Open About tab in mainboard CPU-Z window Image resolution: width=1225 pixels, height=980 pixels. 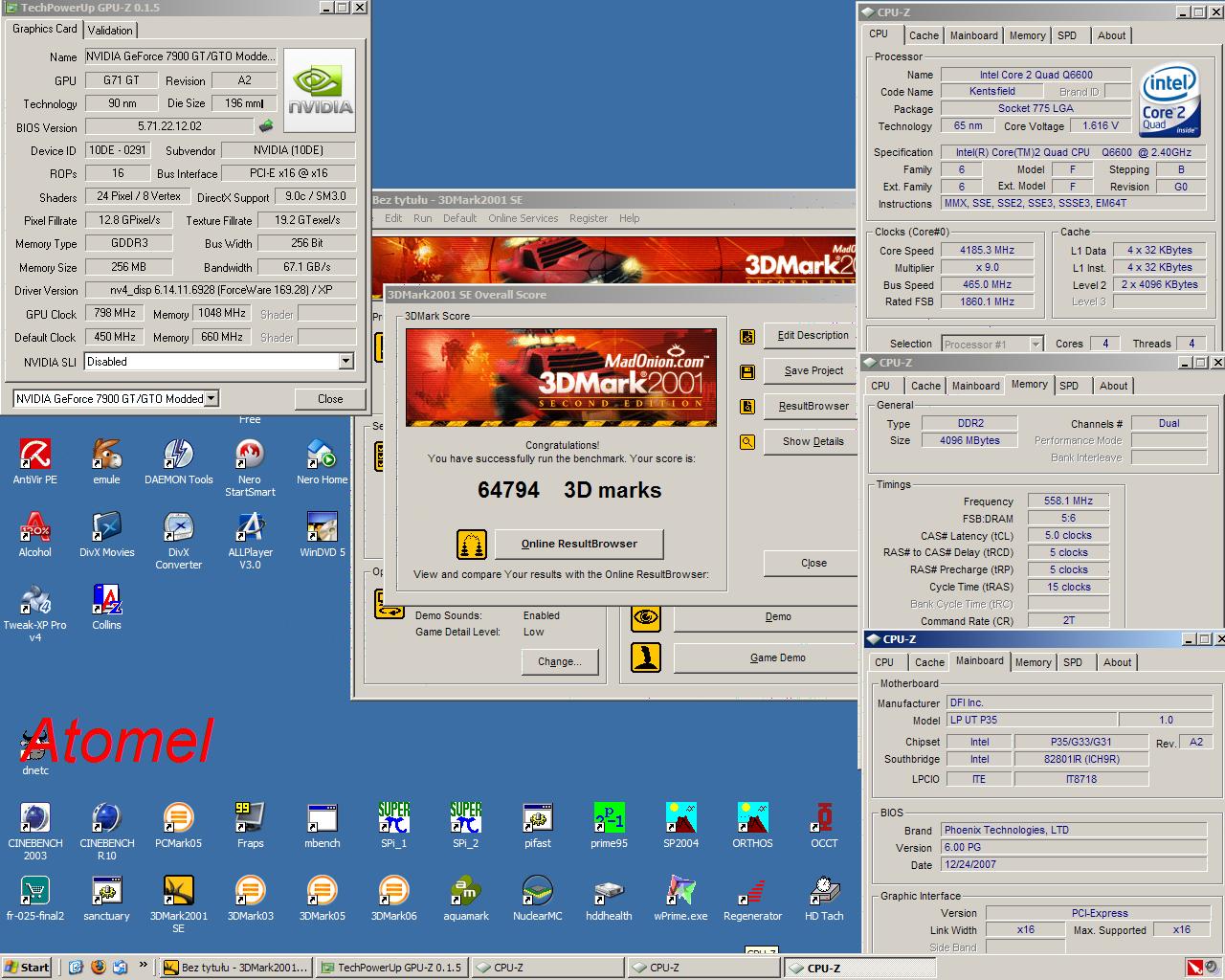point(1117,662)
